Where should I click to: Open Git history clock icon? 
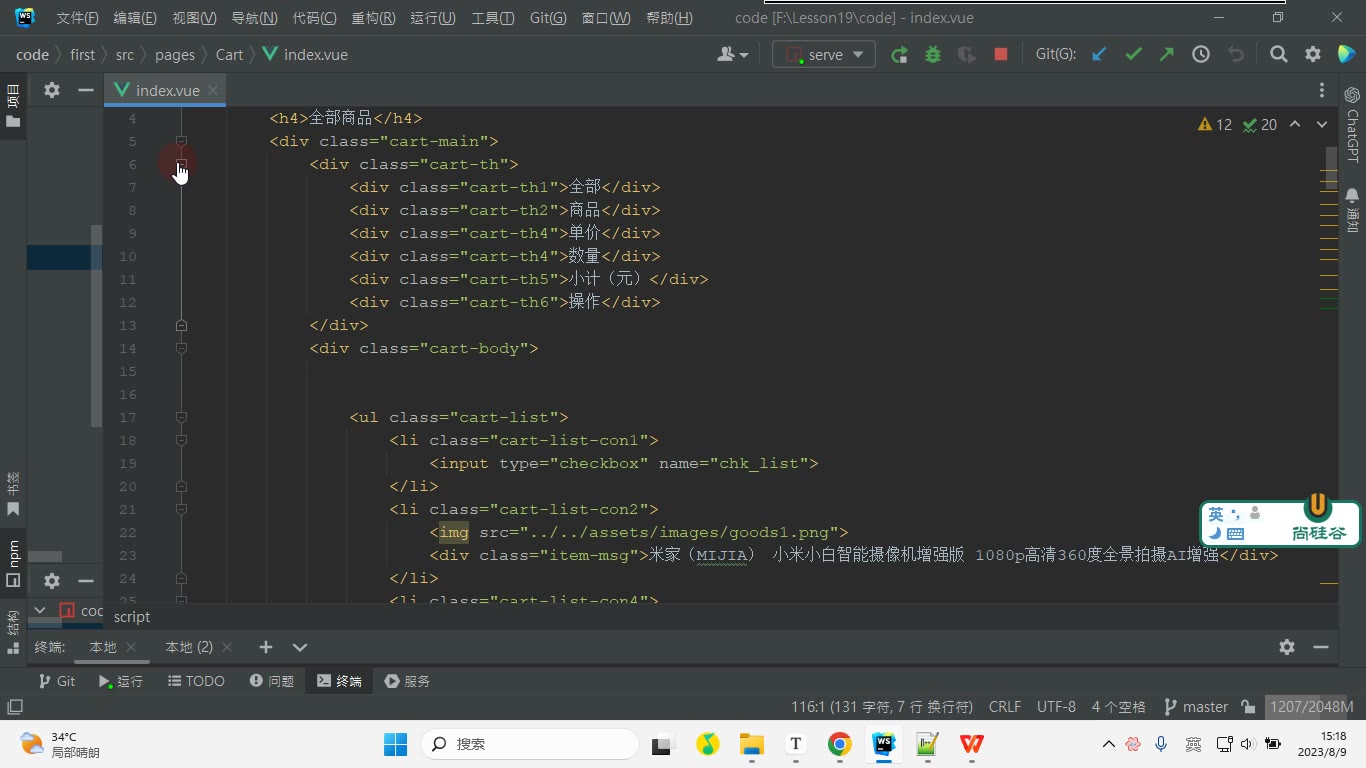click(x=1201, y=55)
